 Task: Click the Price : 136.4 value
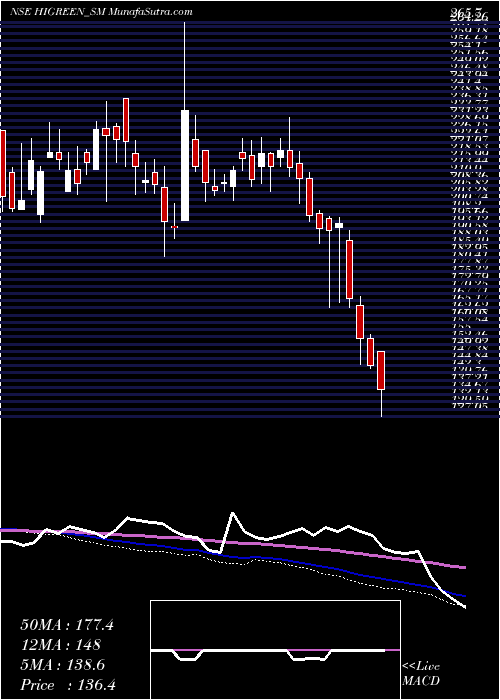click(67, 685)
